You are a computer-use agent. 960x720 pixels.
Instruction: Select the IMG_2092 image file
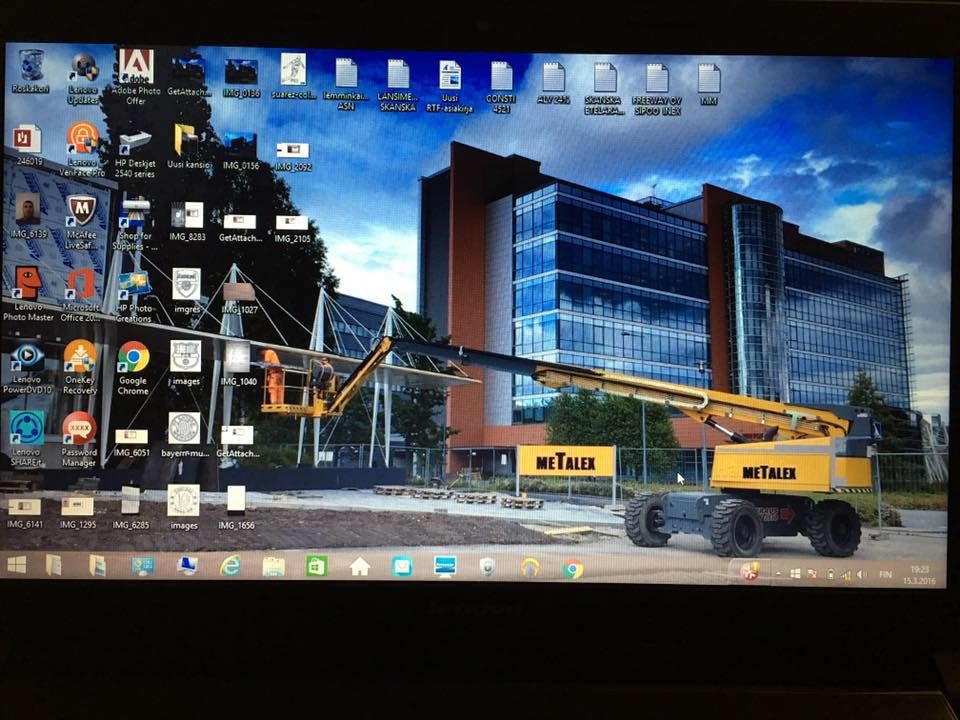pos(293,157)
